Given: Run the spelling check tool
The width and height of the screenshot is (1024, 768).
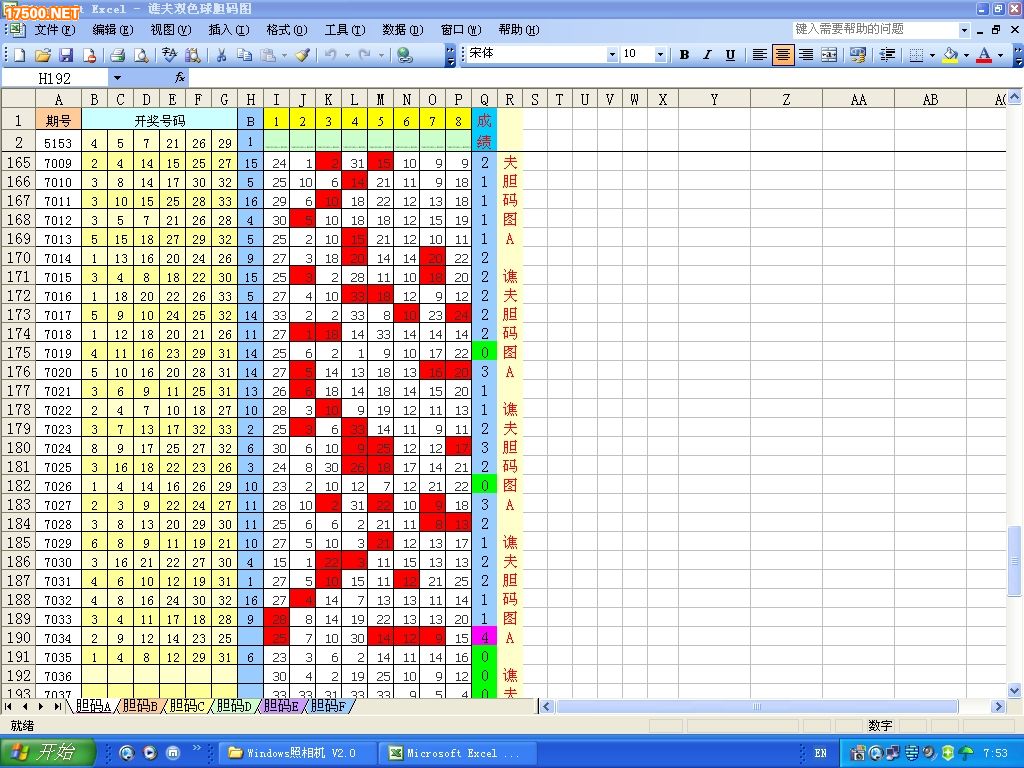Looking at the screenshot, I should click(169, 56).
